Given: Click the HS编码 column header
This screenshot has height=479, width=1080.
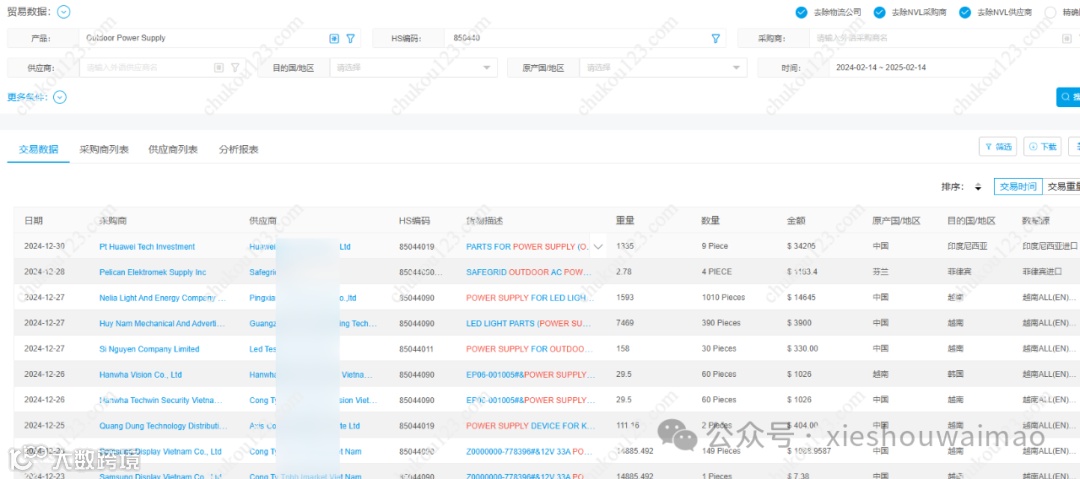Looking at the screenshot, I should [415, 221].
